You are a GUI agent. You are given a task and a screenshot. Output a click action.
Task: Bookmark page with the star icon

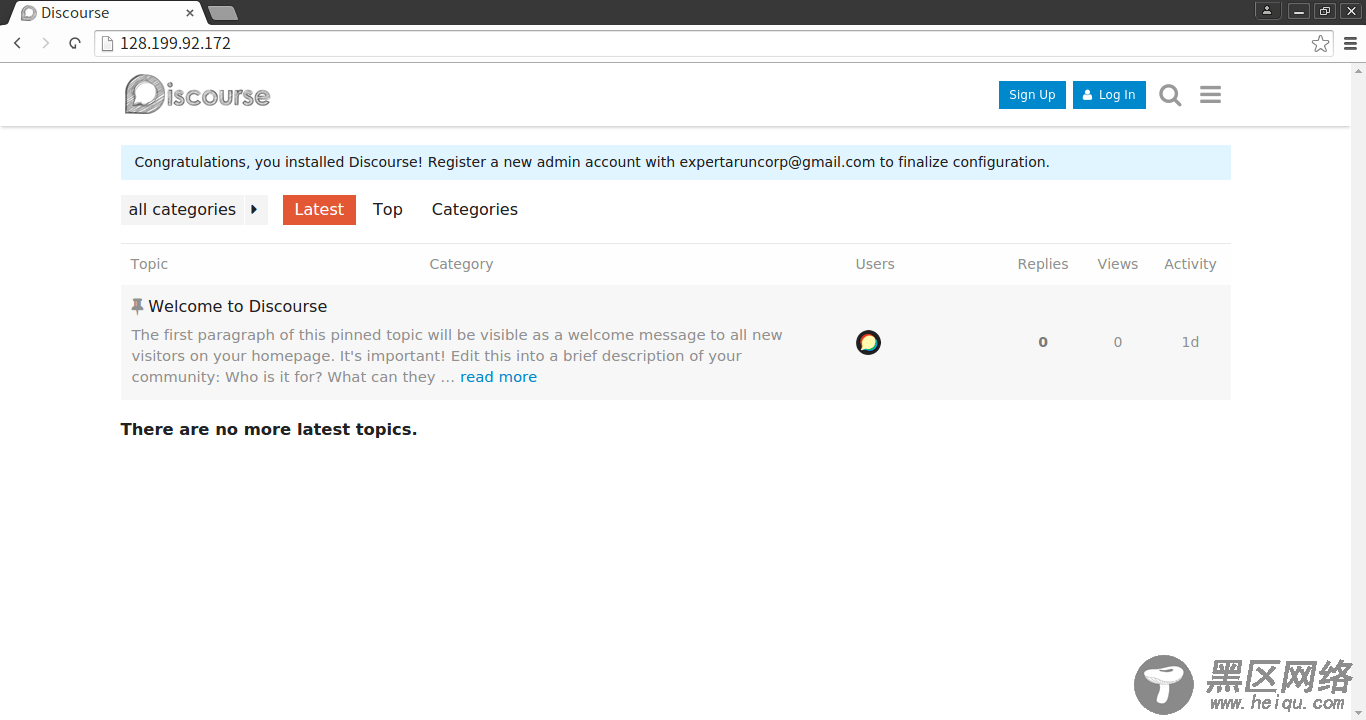(1320, 43)
